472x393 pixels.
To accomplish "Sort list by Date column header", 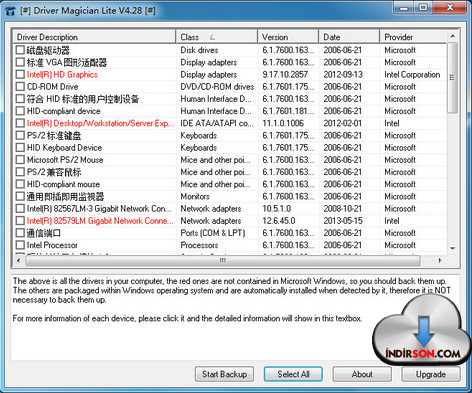I will point(349,37).
